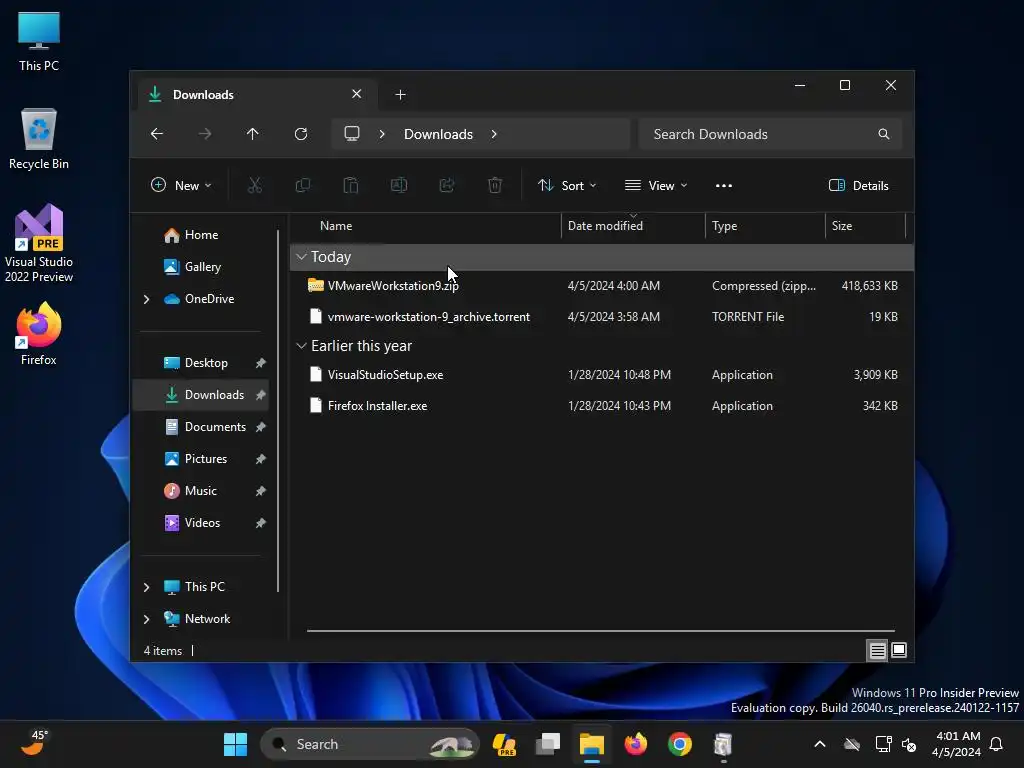Screen dimensions: 1024x768
Task: Open Google Chrome from the taskbar
Action: [x=679, y=744]
